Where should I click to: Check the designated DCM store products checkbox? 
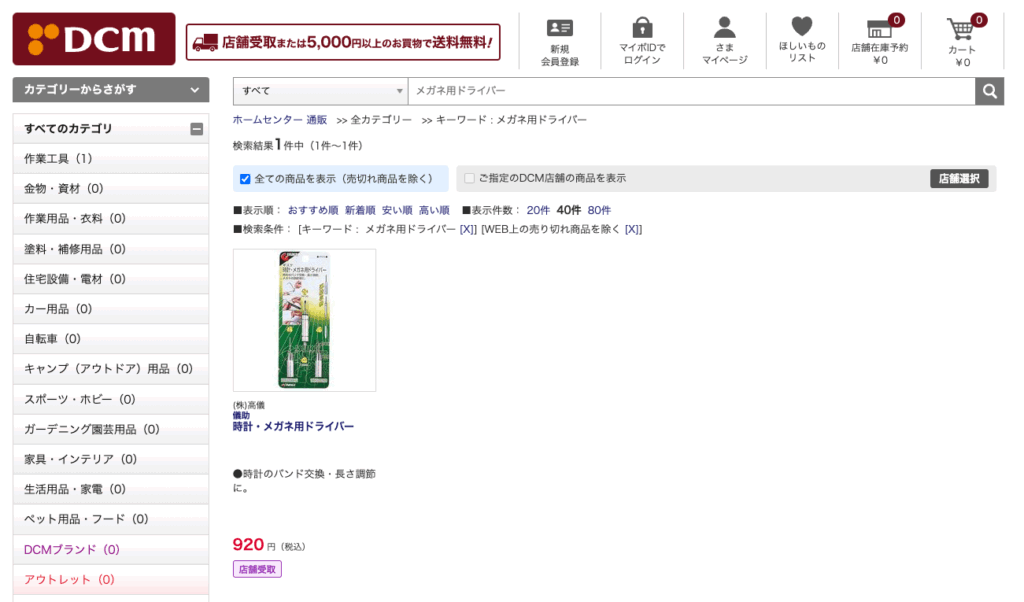469,178
